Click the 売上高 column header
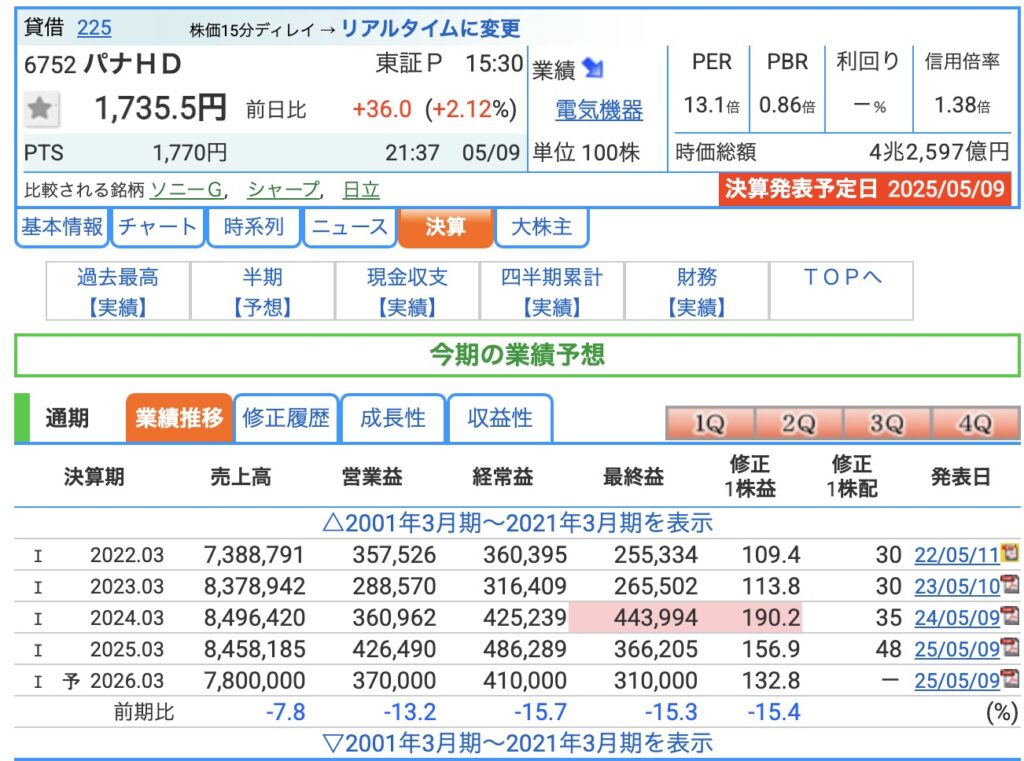Viewport: 1024px width, 761px height. pos(241,477)
